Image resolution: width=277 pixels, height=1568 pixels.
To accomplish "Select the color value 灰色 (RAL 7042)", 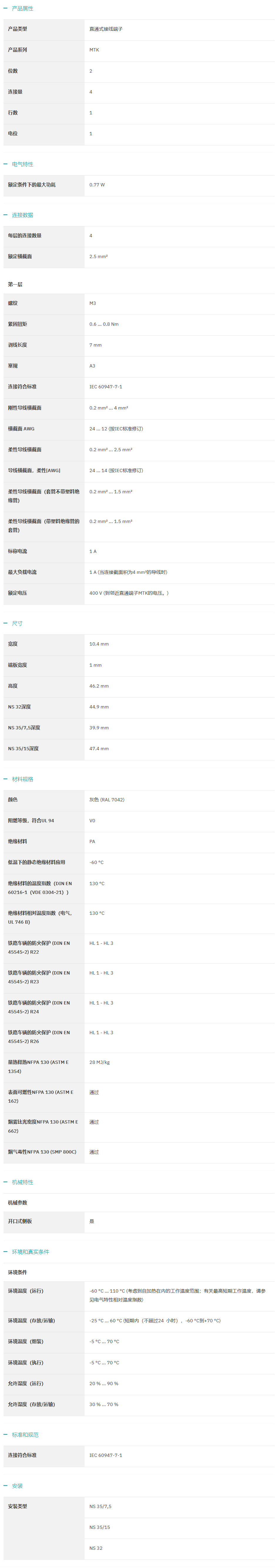I will [107, 800].
